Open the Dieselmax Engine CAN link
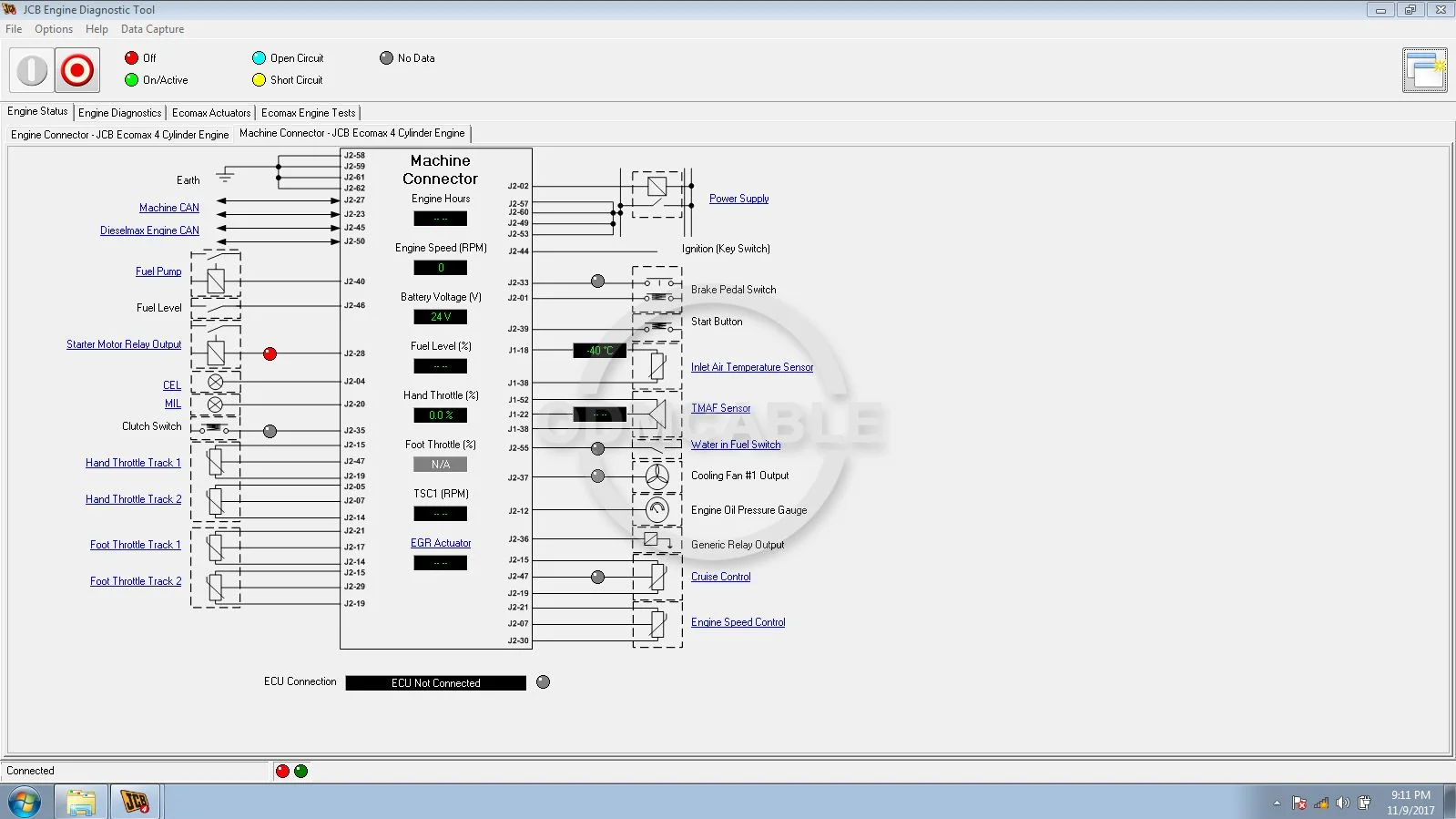 point(149,230)
